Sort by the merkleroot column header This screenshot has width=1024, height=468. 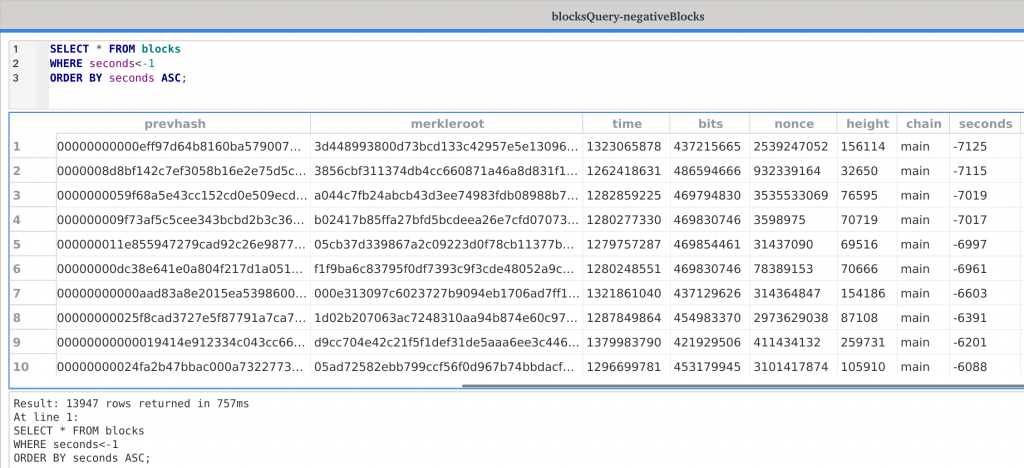point(446,124)
